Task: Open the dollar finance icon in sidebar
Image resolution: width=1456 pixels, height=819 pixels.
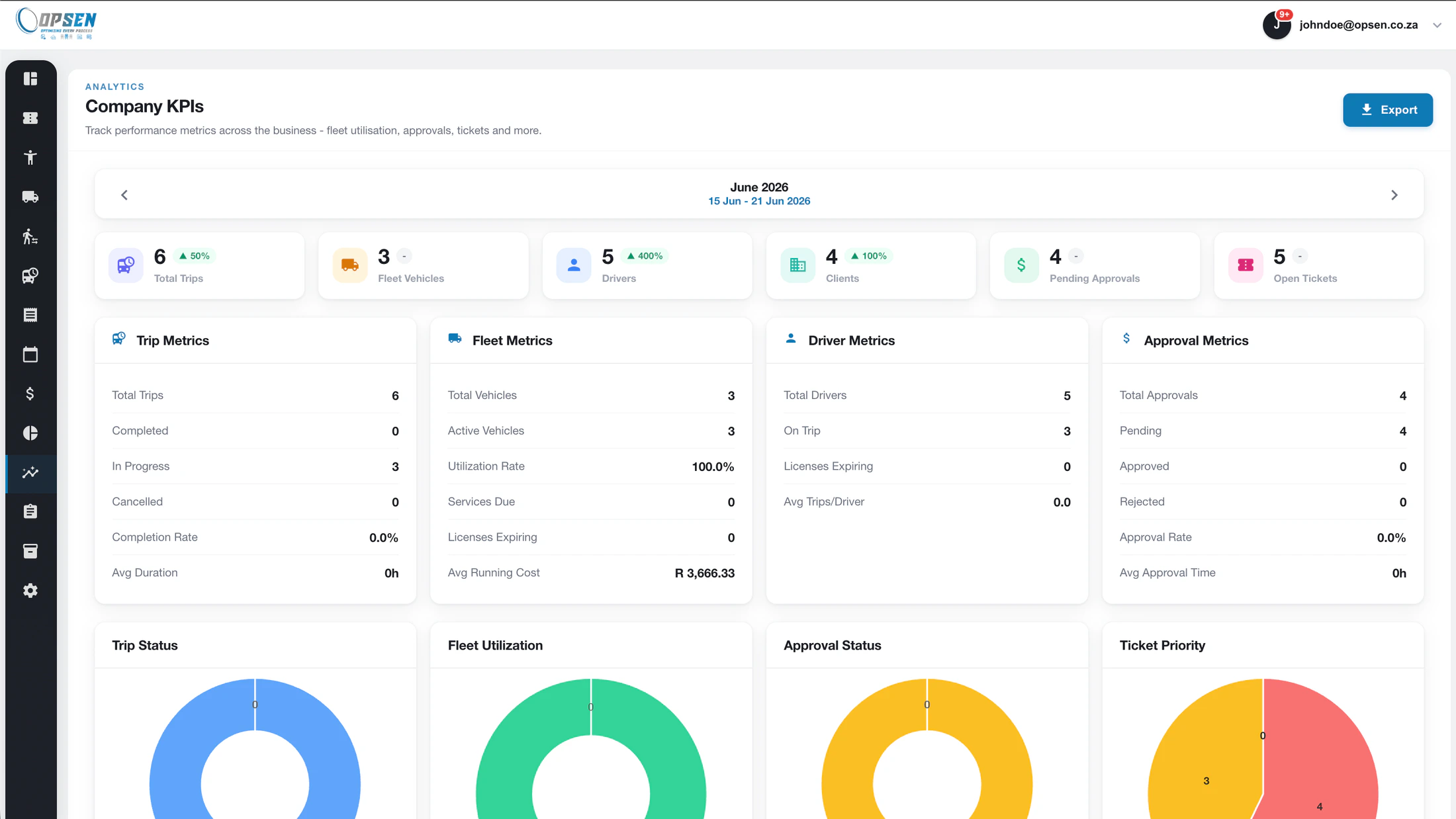Action: pyautogui.click(x=30, y=394)
